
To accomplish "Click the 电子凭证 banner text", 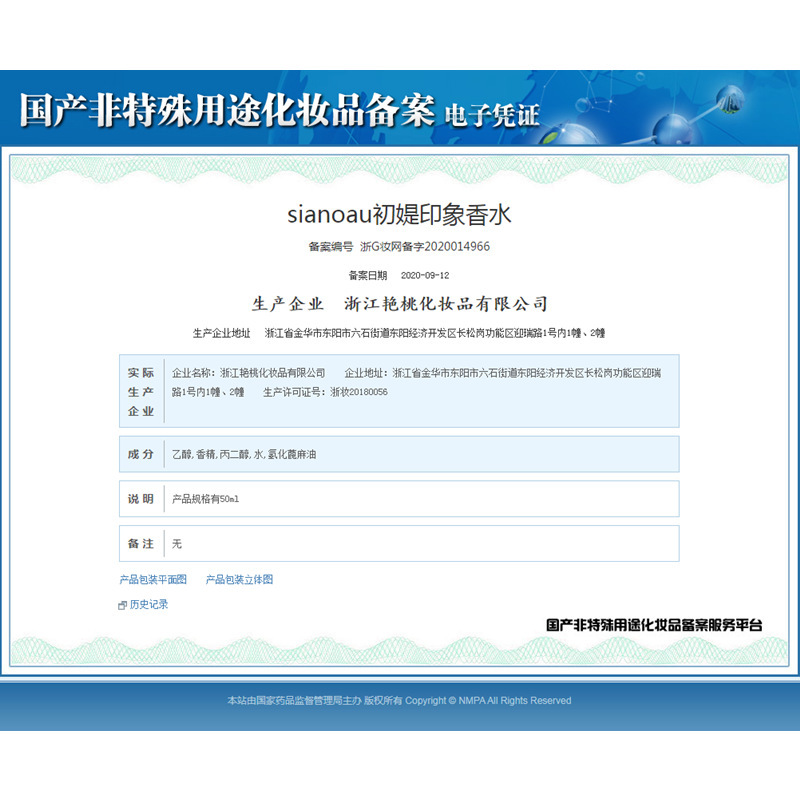I will (492, 114).
